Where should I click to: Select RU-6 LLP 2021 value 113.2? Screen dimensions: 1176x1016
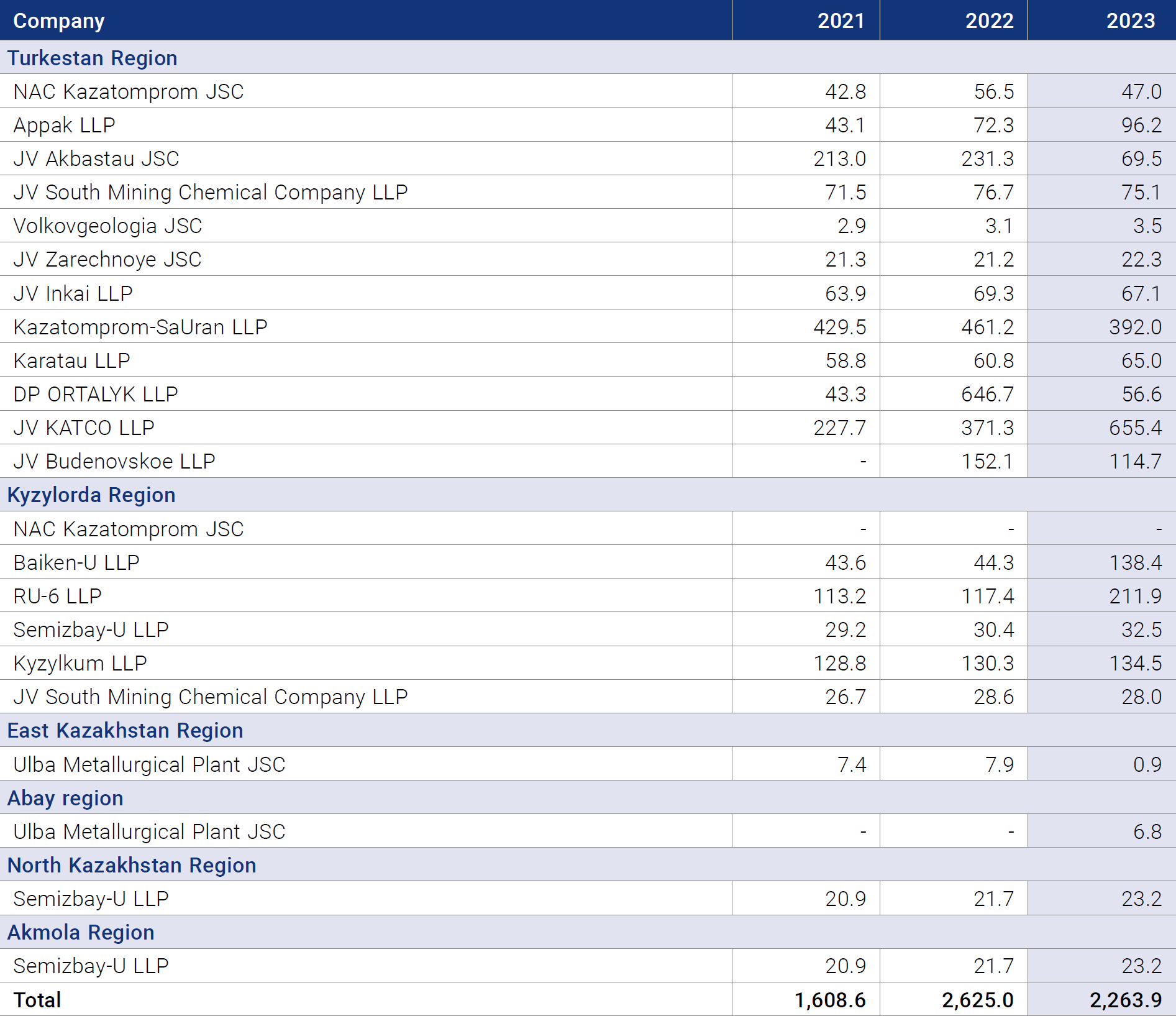tap(840, 596)
